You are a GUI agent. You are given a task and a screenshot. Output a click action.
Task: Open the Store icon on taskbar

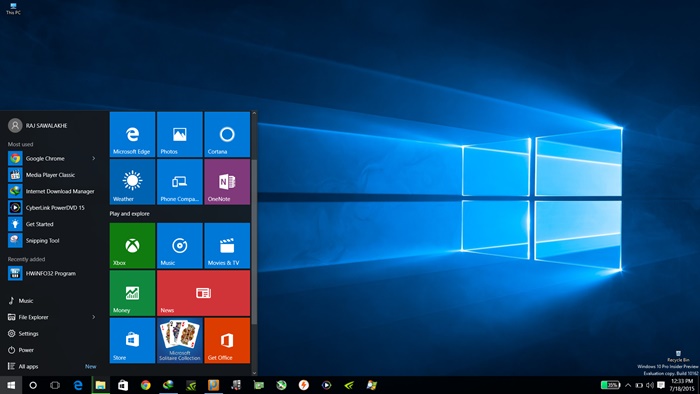coord(123,385)
